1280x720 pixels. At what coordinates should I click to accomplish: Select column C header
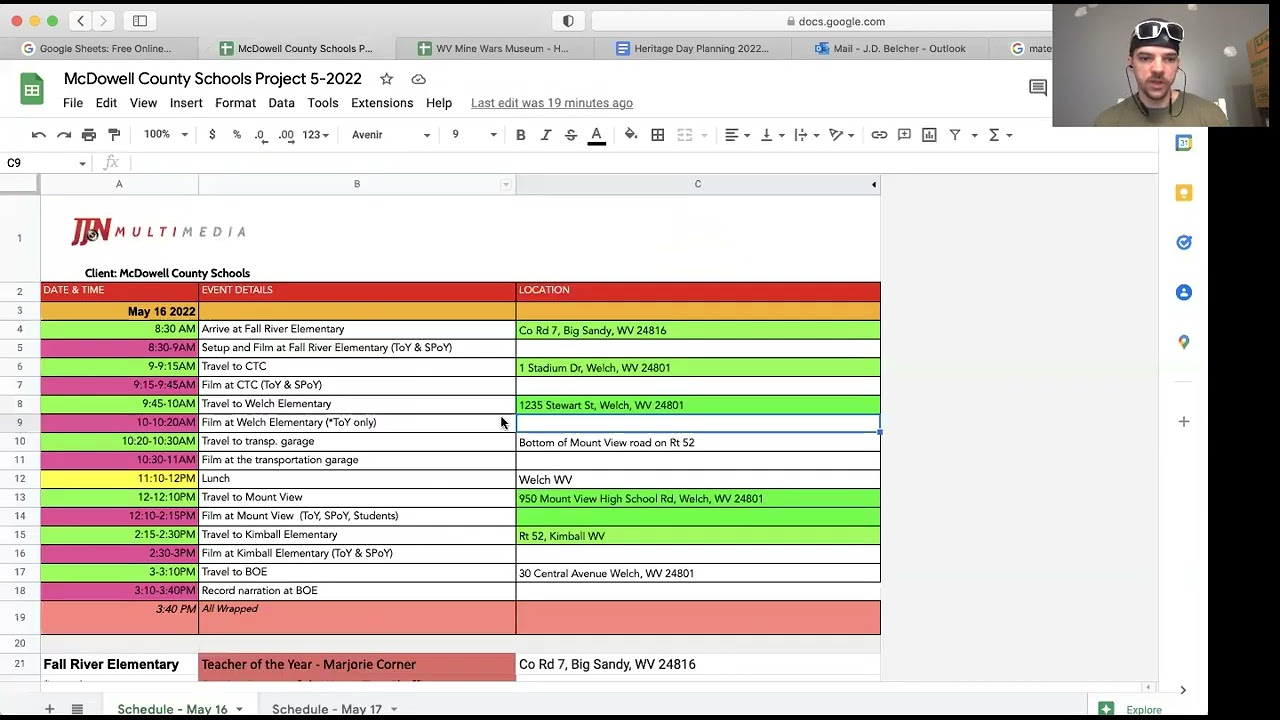coord(698,184)
